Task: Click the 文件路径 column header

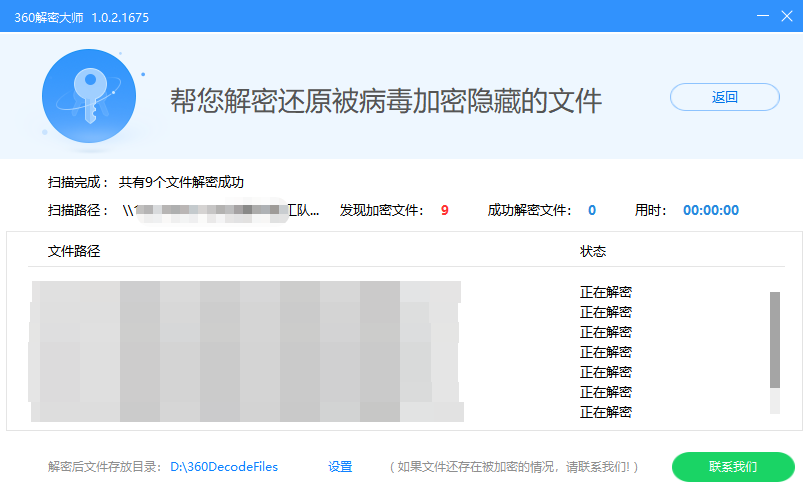Action: coord(74,251)
